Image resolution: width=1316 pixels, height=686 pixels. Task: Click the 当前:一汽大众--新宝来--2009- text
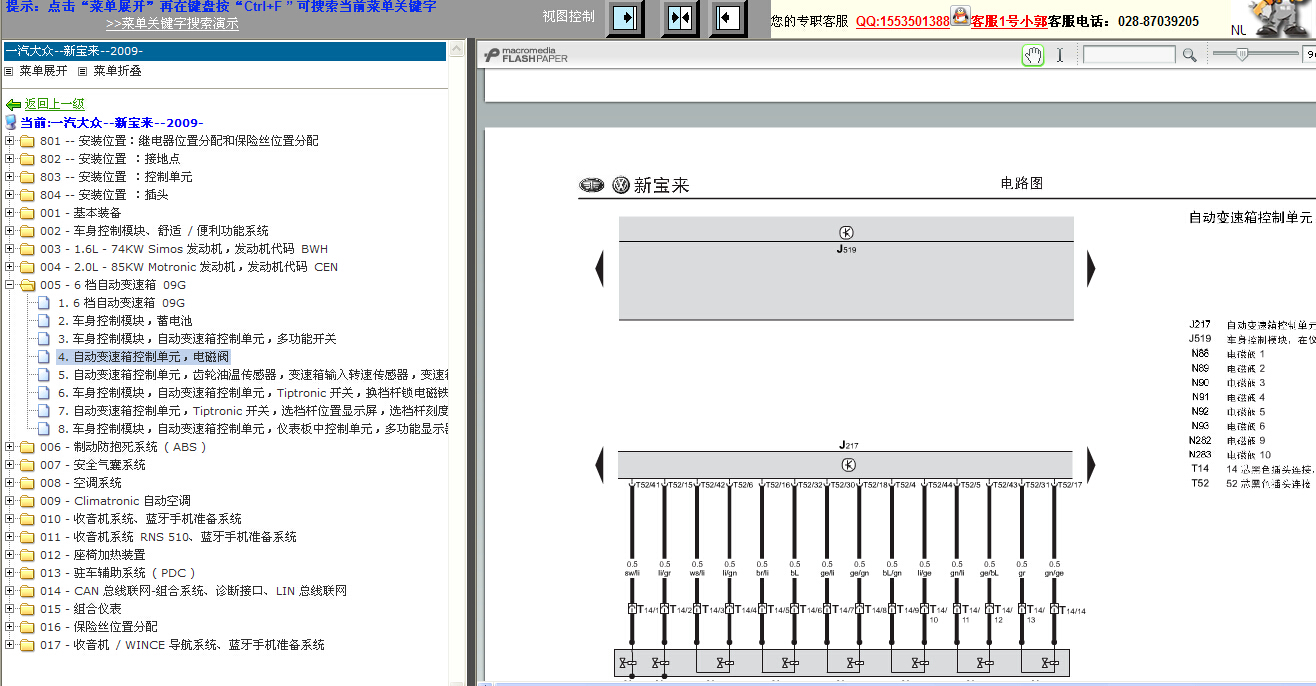(112, 122)
